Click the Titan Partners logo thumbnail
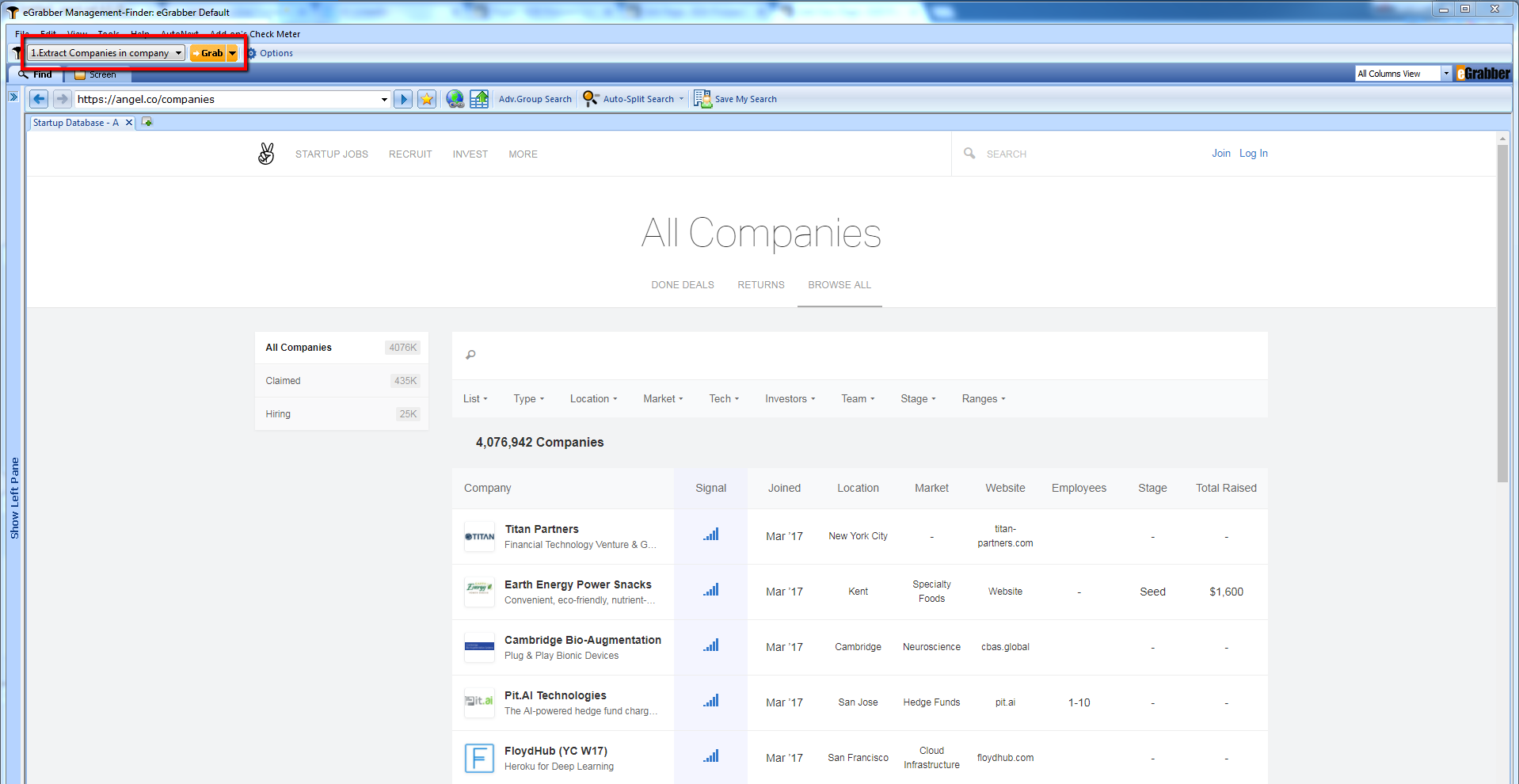1519x784 pixels. pos(479,537)
